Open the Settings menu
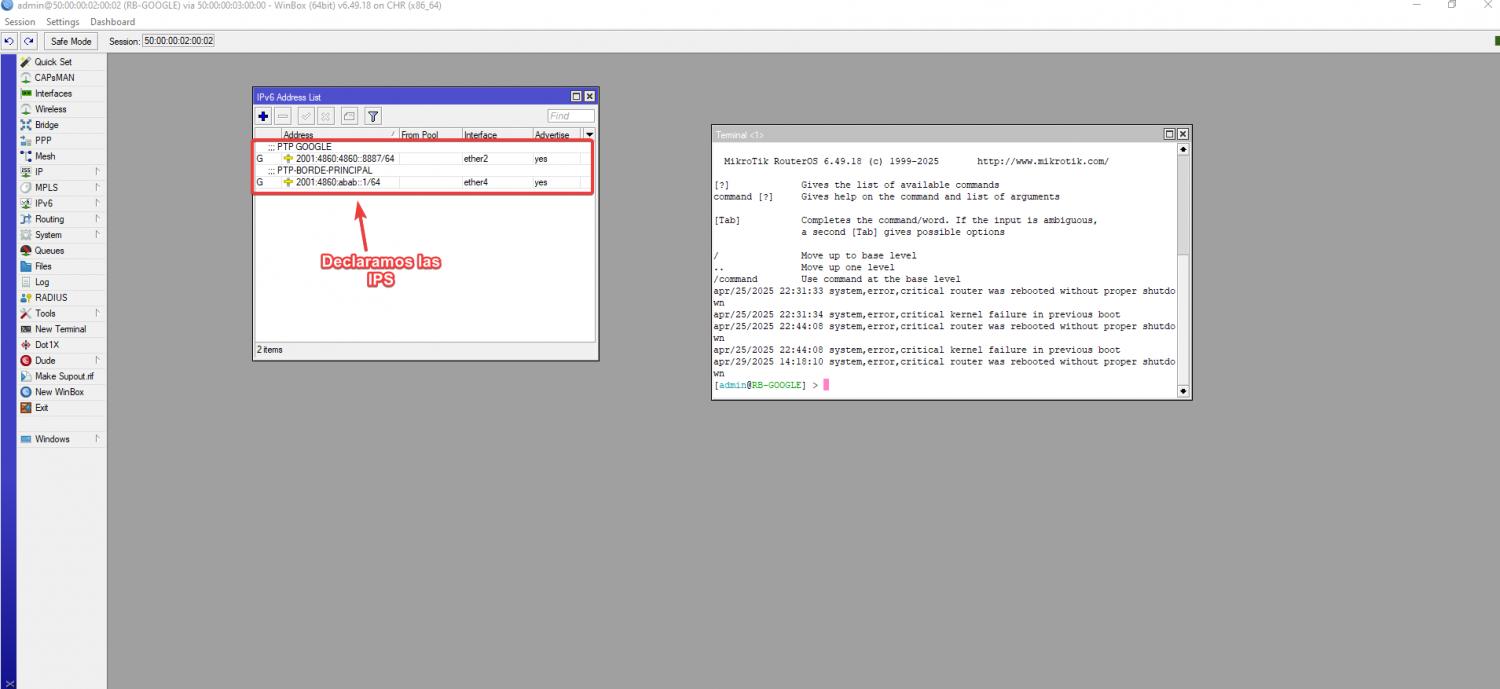 [62, 22]
